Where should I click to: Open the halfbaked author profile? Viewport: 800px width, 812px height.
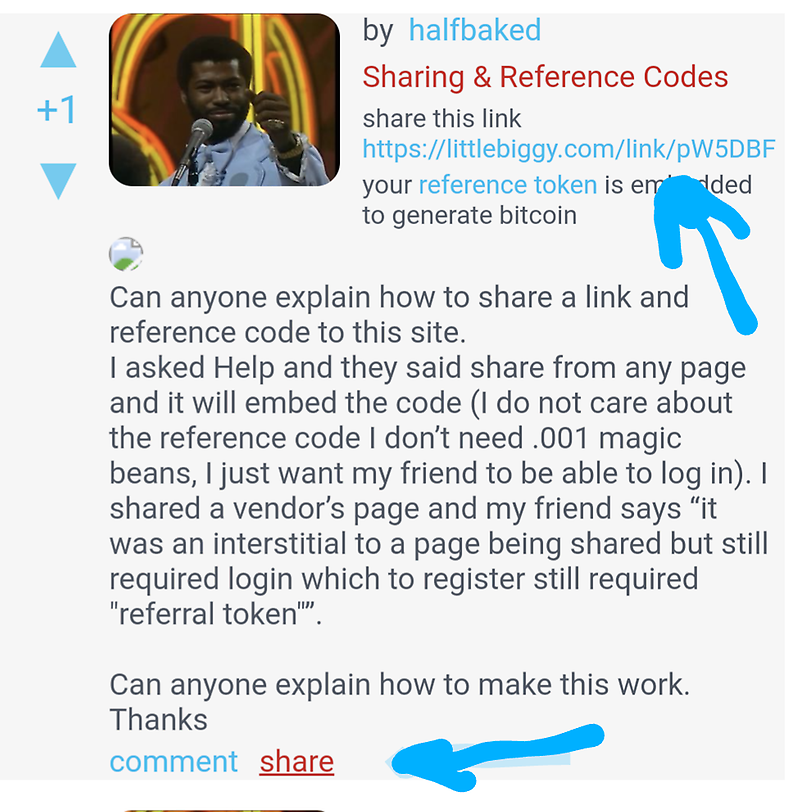click(475, 30)
